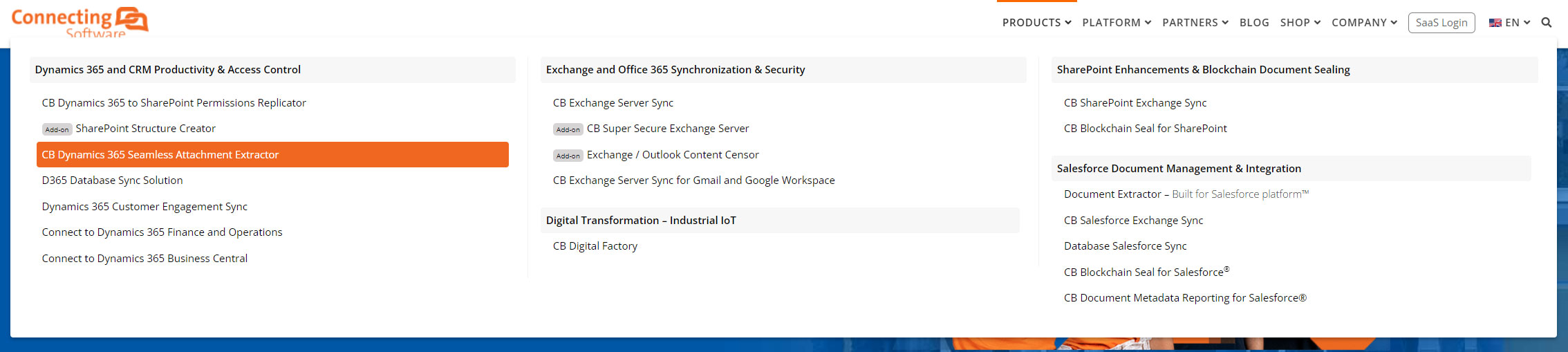Image resolution: width=1568 pixels, height=352 pixels.
Task: Open the EN language selector
Action: coord(1510,23)
